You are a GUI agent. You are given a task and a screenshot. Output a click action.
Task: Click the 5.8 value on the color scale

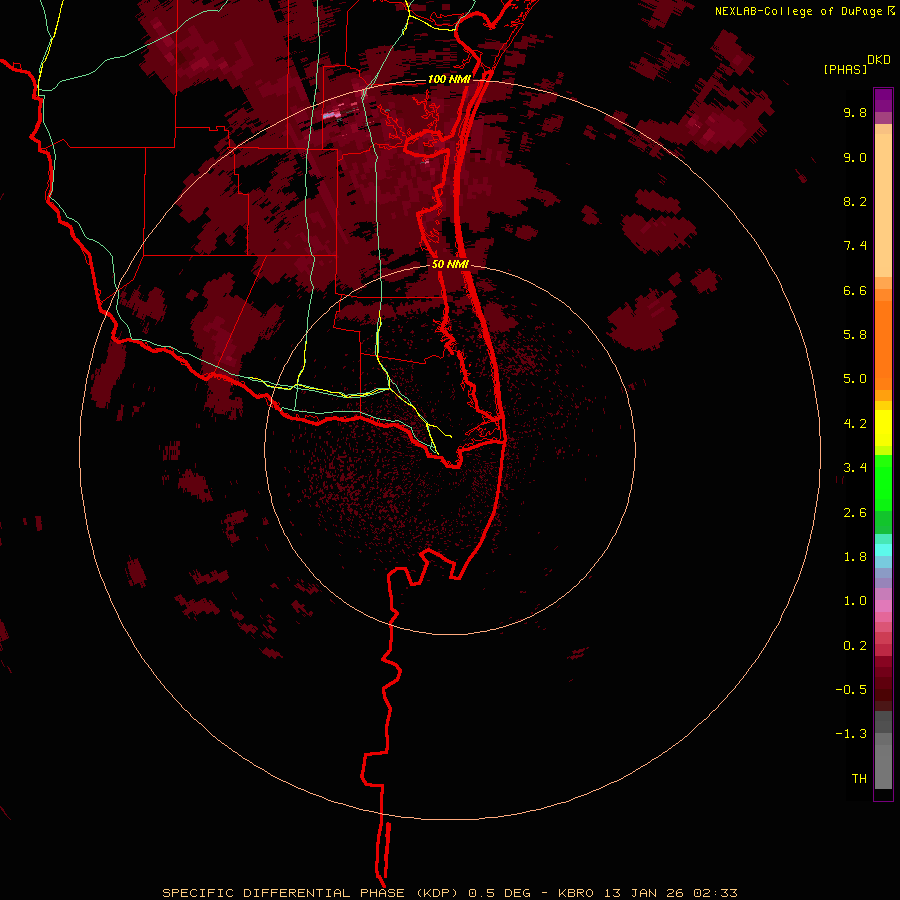pyautogui.click(x=855, y=335)
